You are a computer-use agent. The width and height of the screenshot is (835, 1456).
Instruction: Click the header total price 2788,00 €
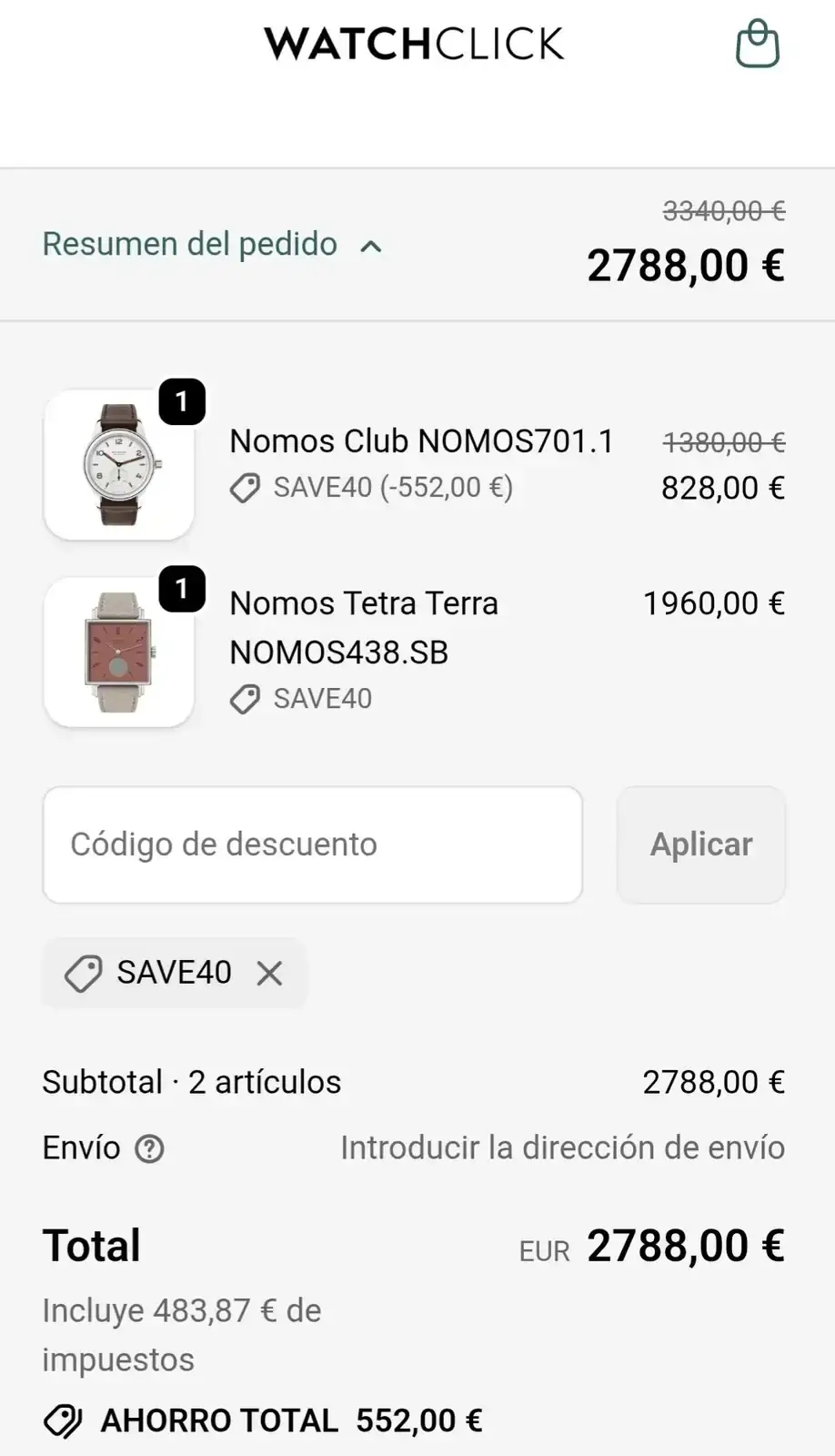tap(685, 266)
